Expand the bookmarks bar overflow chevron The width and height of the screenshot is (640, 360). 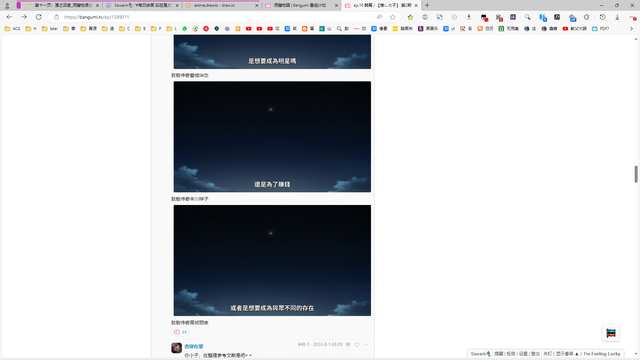631,29
